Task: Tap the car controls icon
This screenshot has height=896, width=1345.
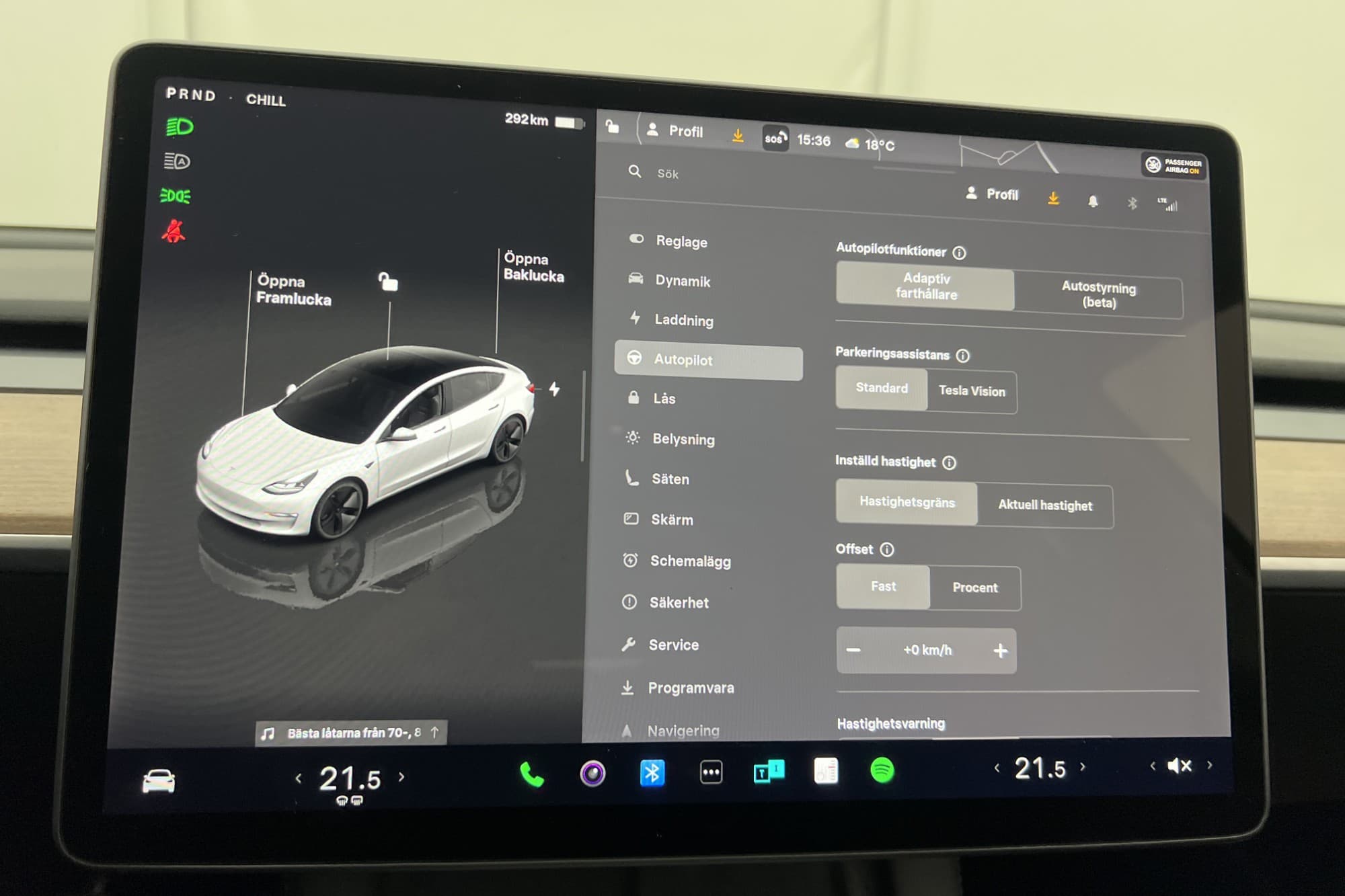Action: [159, 782]
